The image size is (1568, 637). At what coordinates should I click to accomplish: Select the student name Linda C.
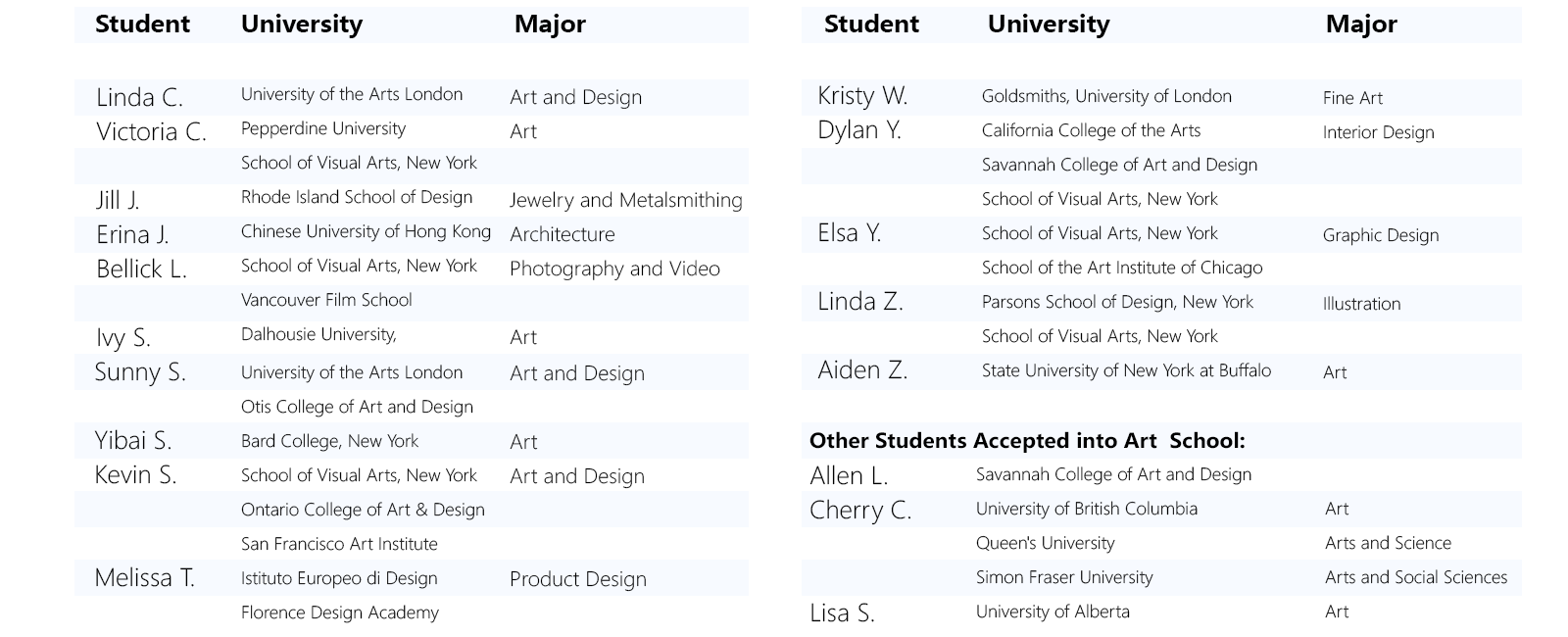[x=139, y=97]
